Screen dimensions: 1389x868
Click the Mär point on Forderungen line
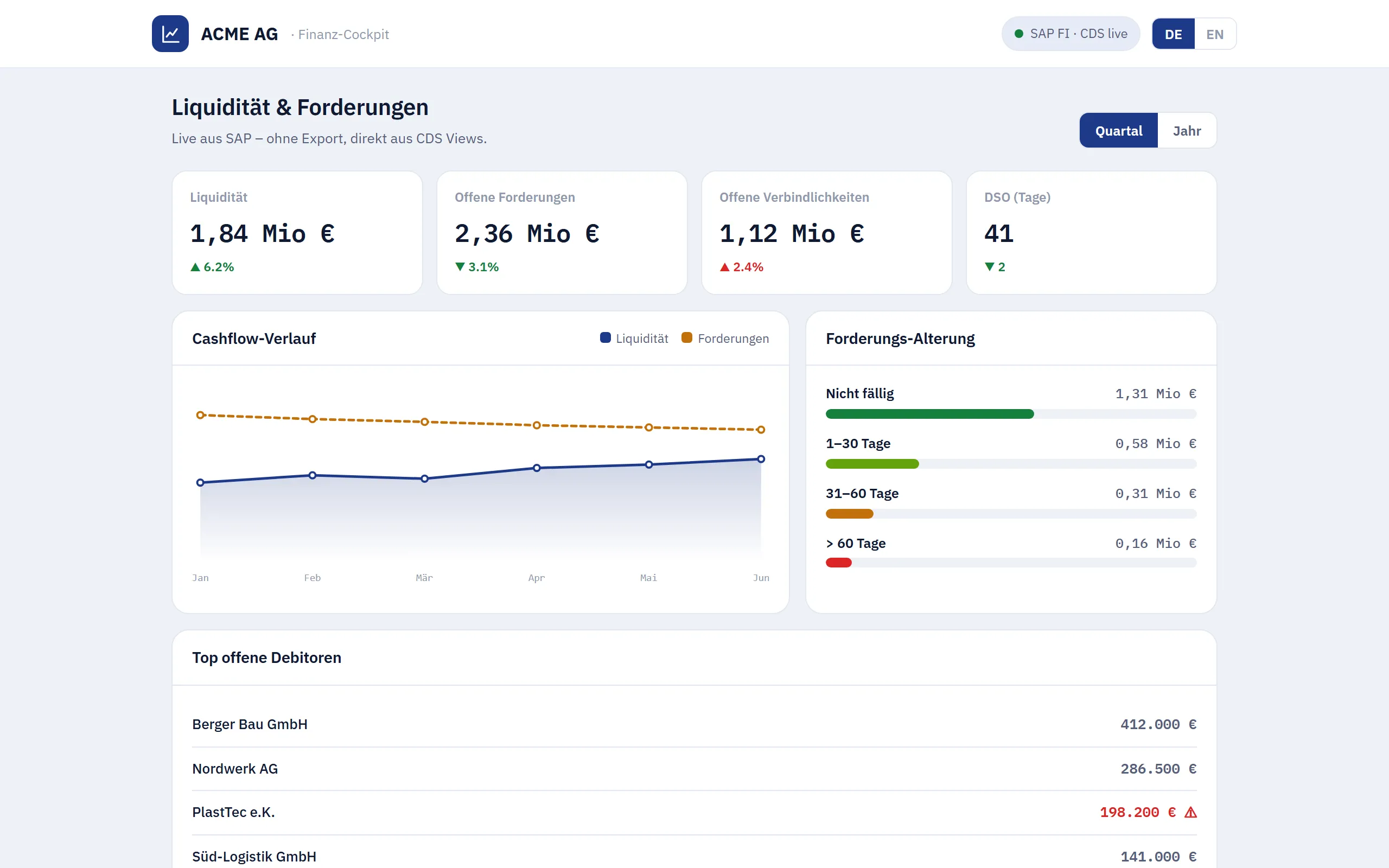click(x=425, y=422)
